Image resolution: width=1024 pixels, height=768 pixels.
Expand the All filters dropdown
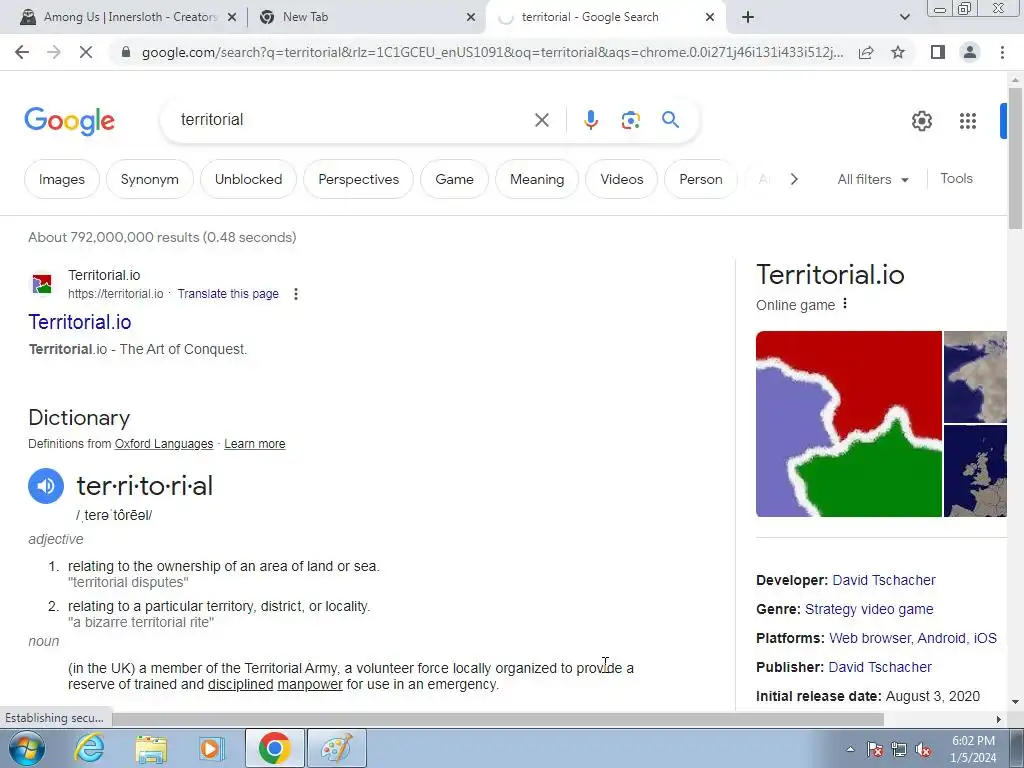click(873, 179)
